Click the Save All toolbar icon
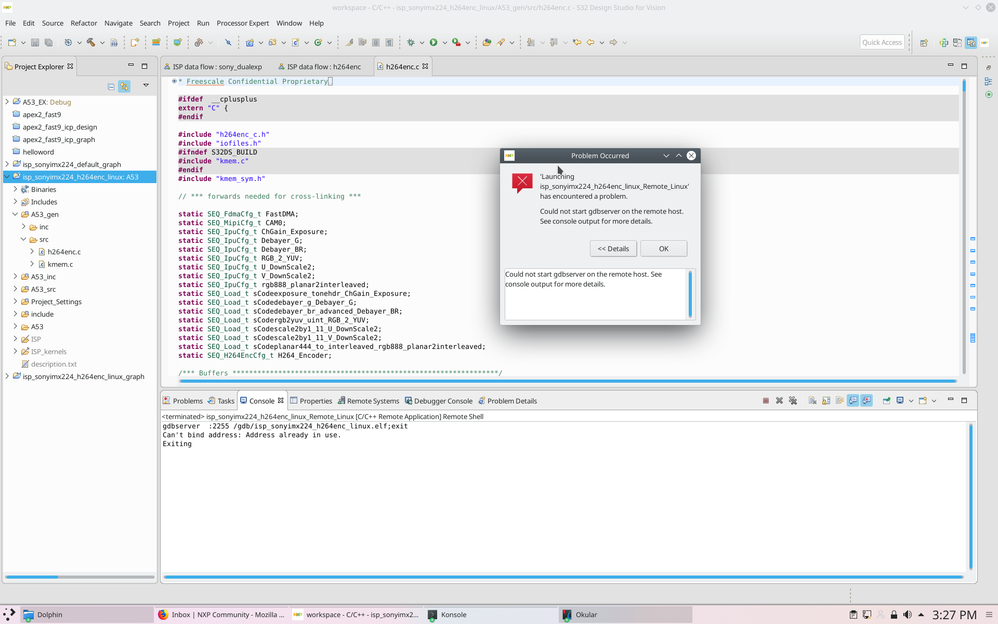Image resolution: width=998 pixels, height=624 pixels. (x=48, y=43)
